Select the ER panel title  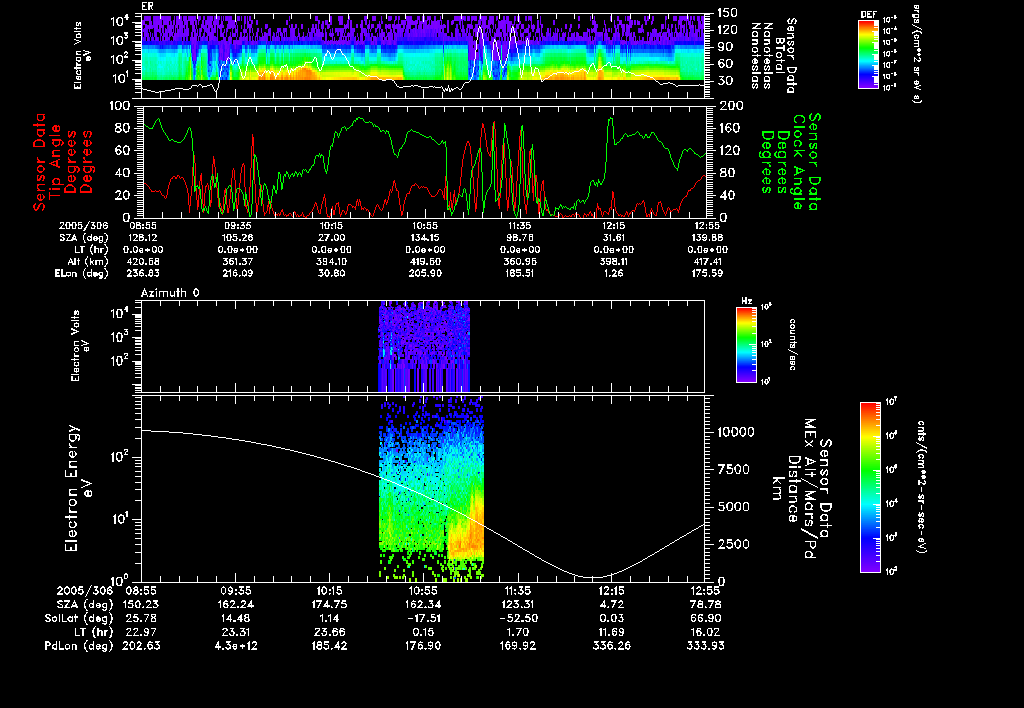click(147, 6)
